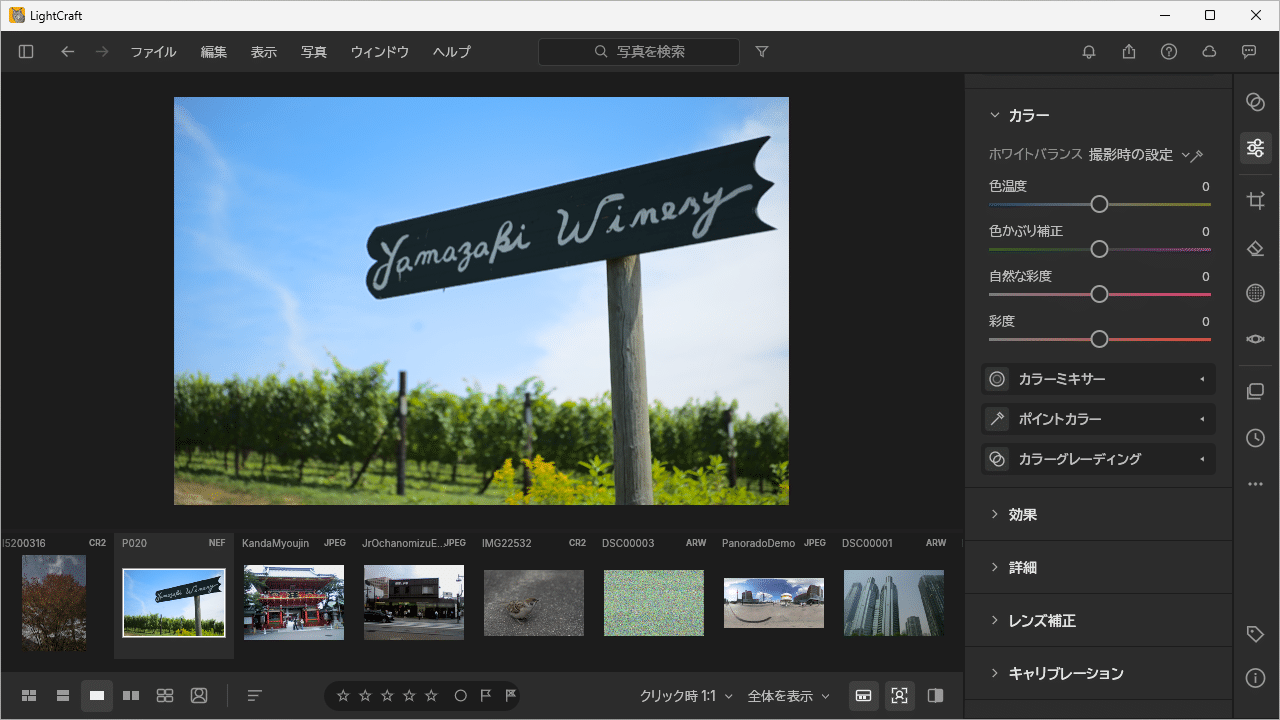Select the healing eraser tool
The image size is (1280, 720).
(1256, 247)
